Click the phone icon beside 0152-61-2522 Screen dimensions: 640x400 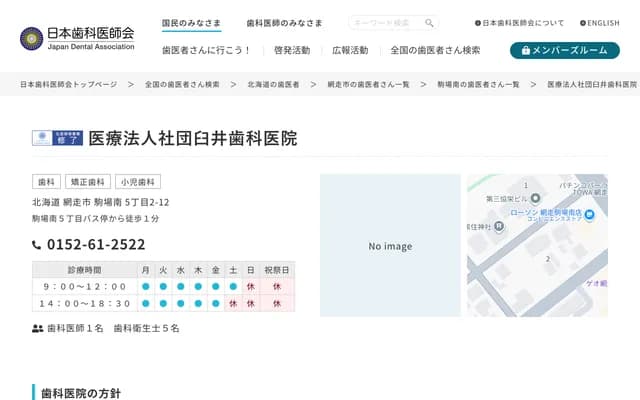point(37,245)
